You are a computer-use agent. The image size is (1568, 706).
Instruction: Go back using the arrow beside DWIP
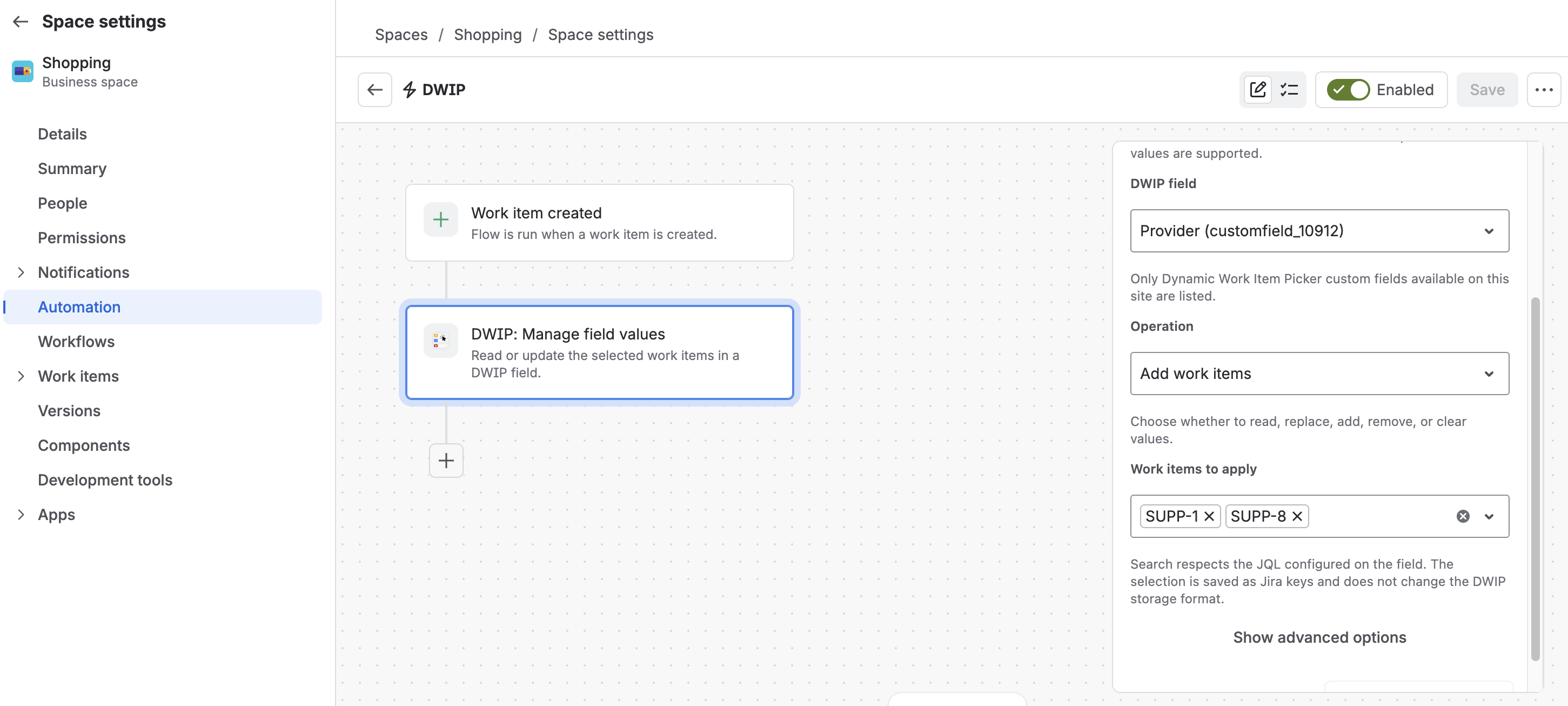pos(375,90)
